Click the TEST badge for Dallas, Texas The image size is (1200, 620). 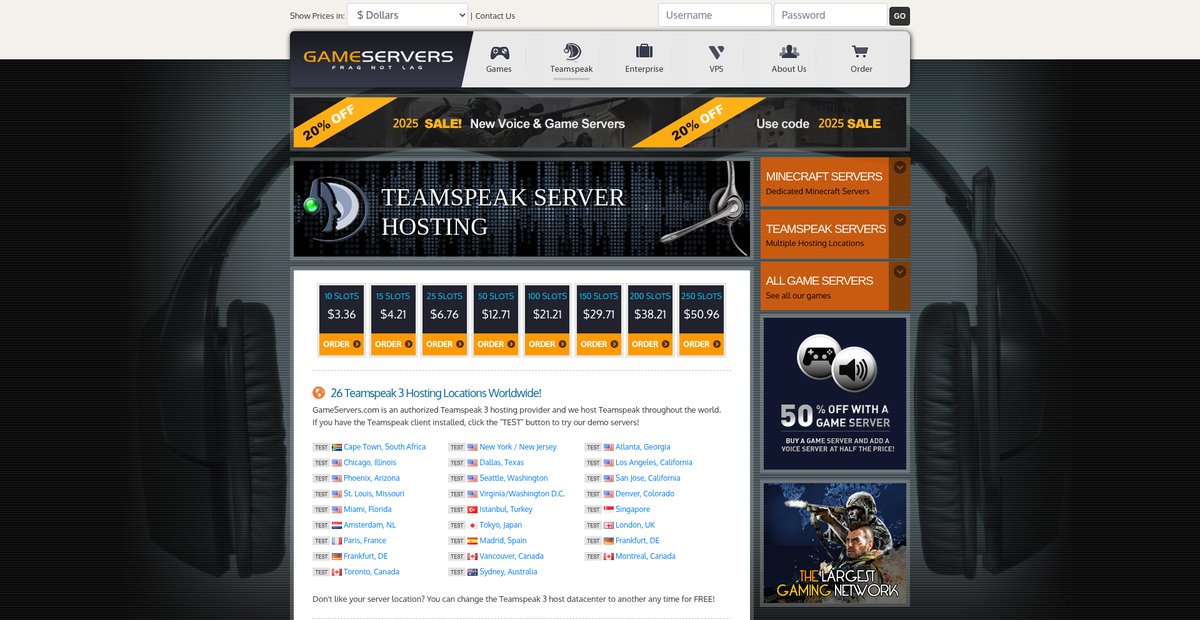(x=457, y=463)
